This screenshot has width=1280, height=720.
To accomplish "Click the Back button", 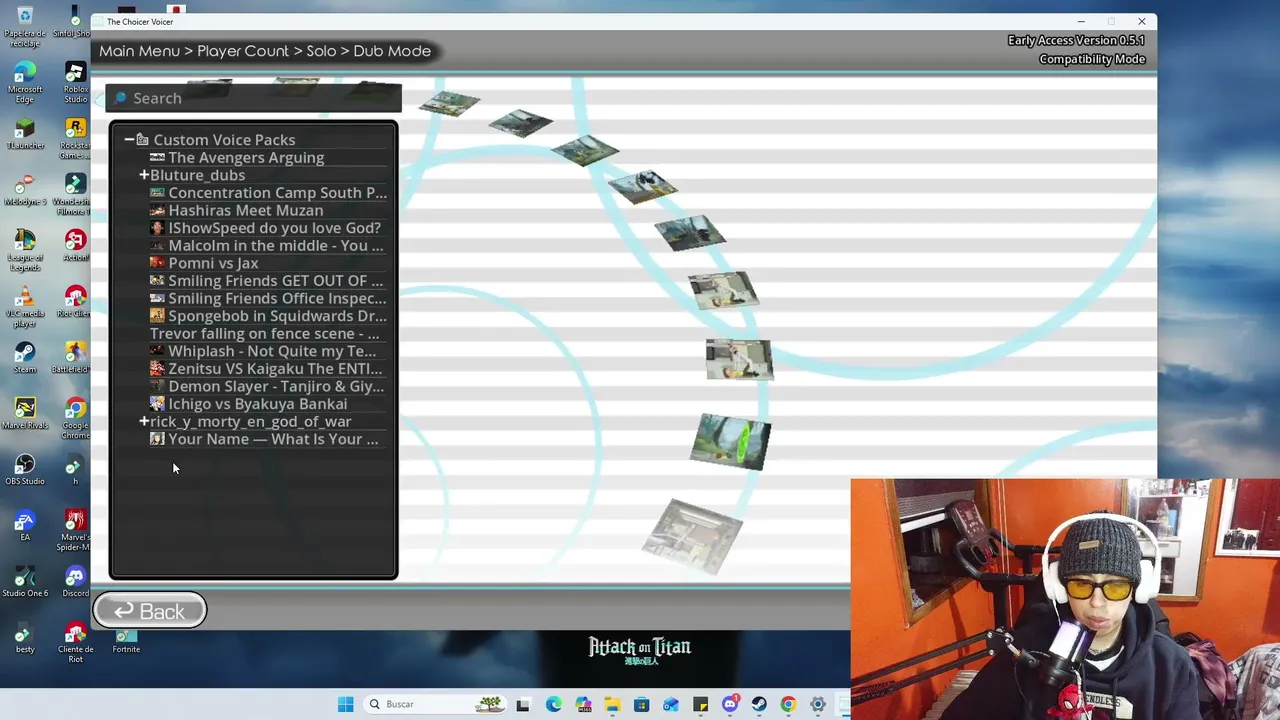I will tap(150, 611).
